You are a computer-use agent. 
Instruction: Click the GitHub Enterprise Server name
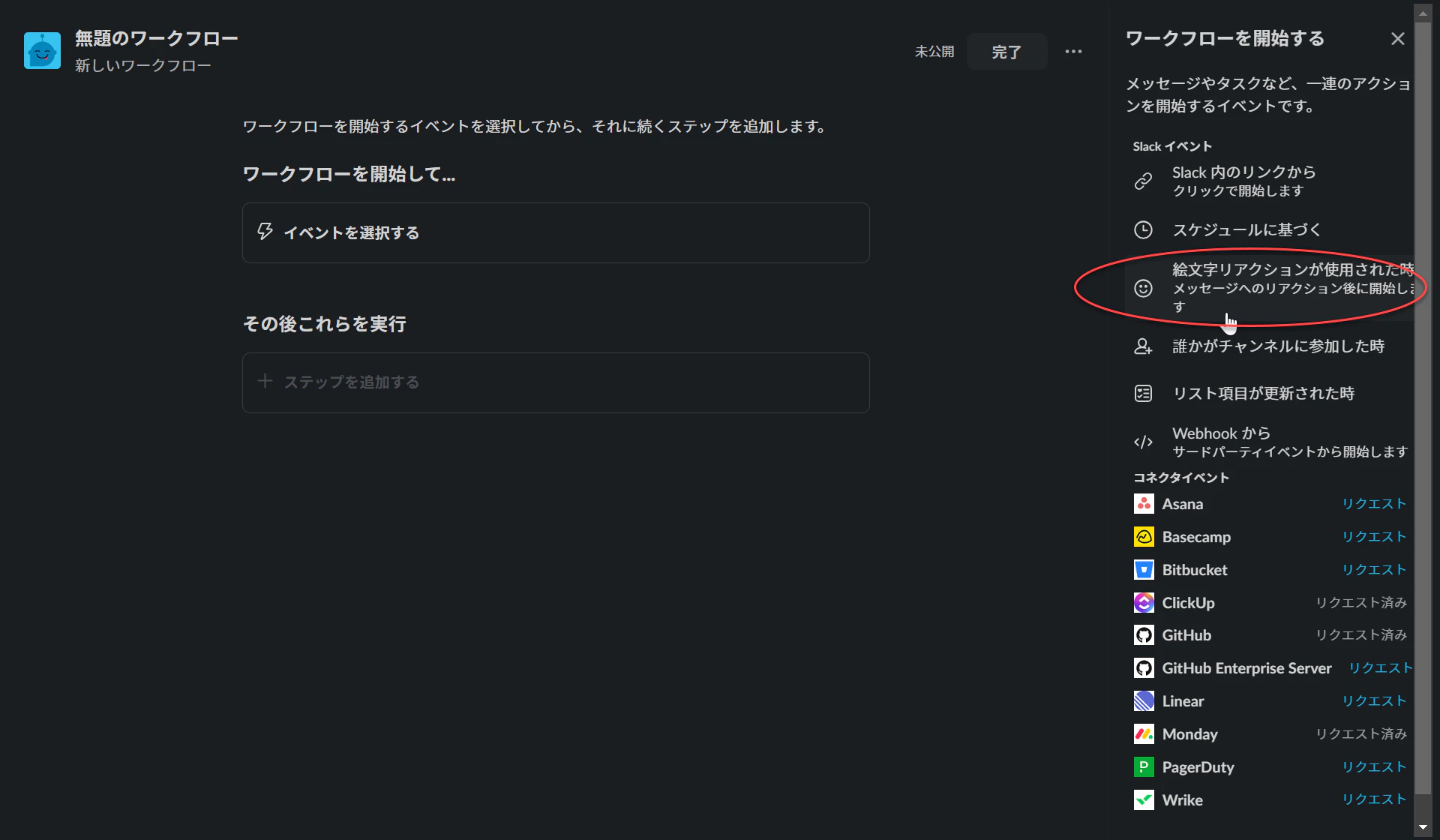pos(1246,668)
